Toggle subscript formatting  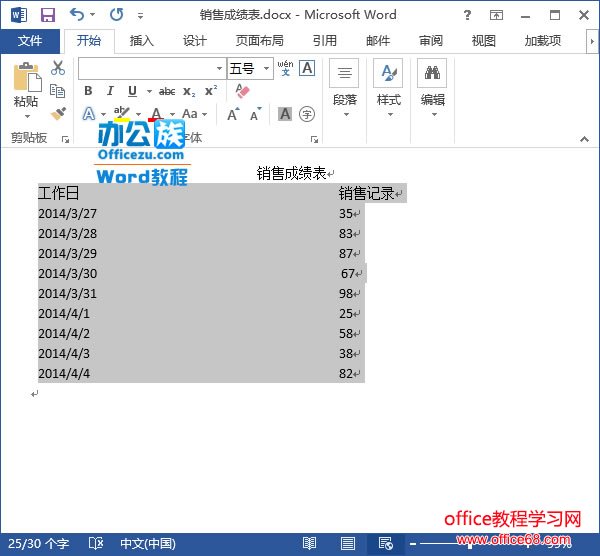pyautogui.click(x=189, y=91)
